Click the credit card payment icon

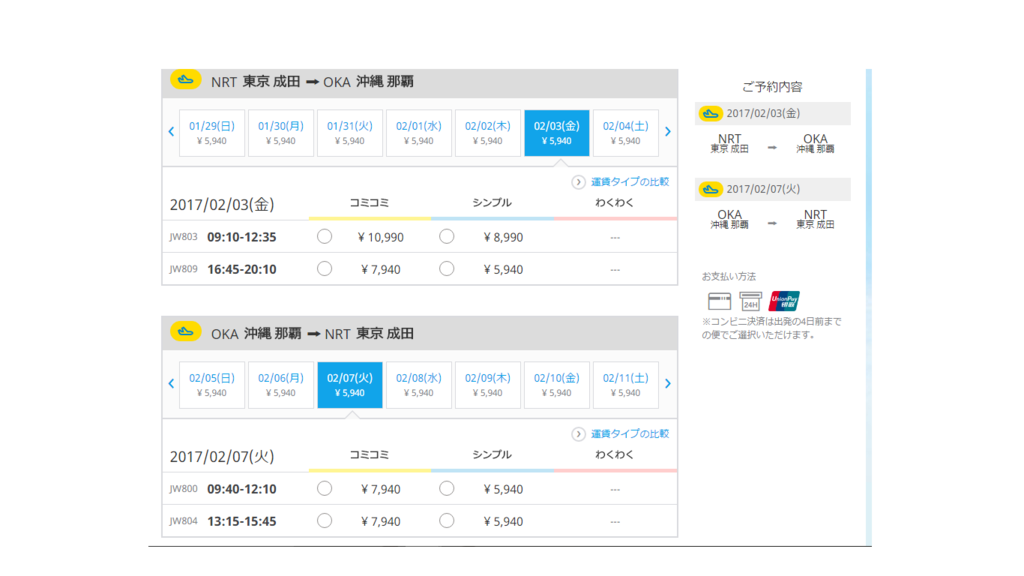(x=719, y=301)
